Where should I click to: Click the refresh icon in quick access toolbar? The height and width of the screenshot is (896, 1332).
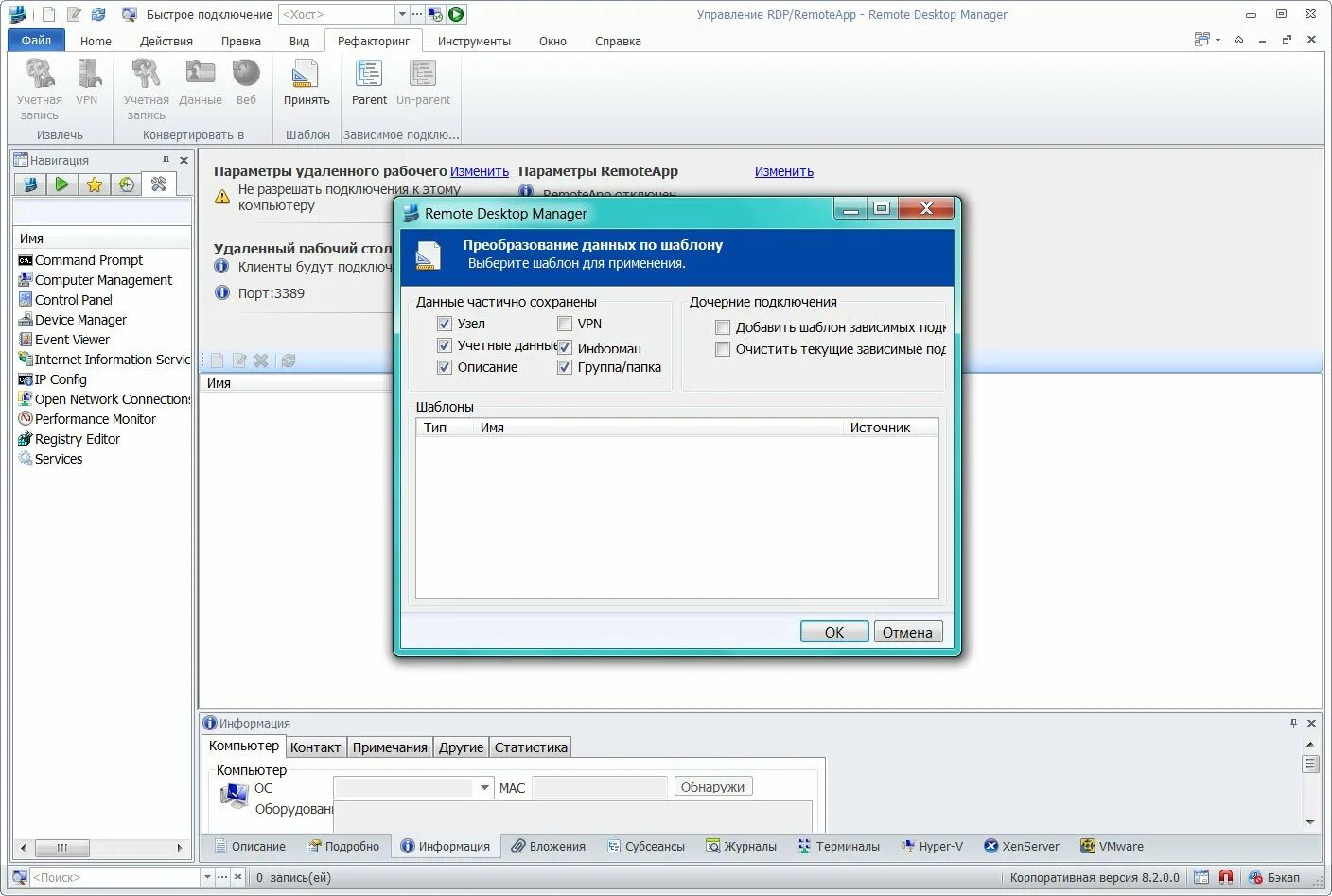98,14
